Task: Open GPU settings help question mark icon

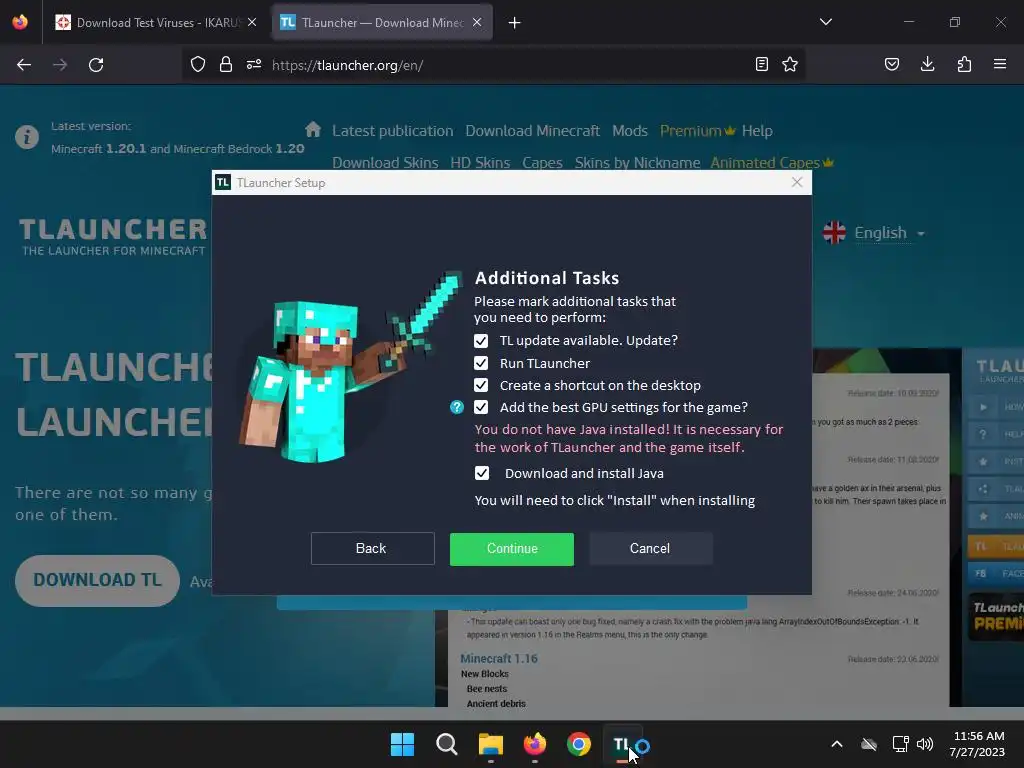Action: click(x=456, y=408)
